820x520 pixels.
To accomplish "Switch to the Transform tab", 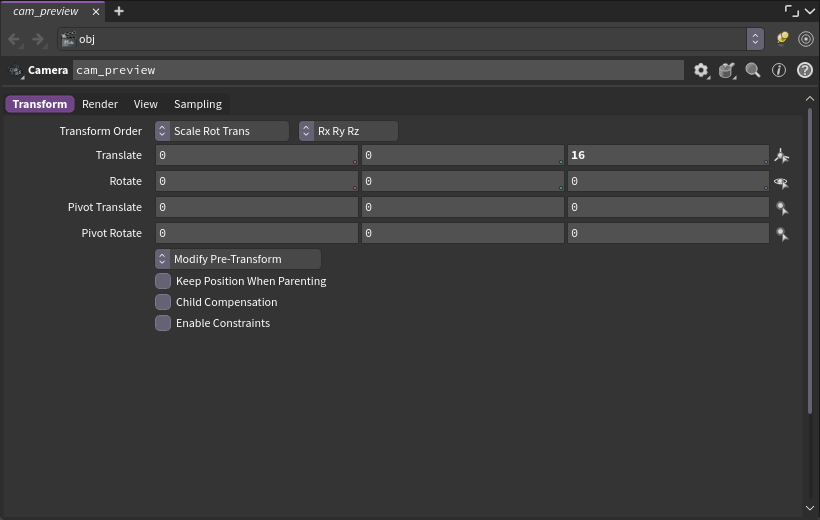I will 40,104.
